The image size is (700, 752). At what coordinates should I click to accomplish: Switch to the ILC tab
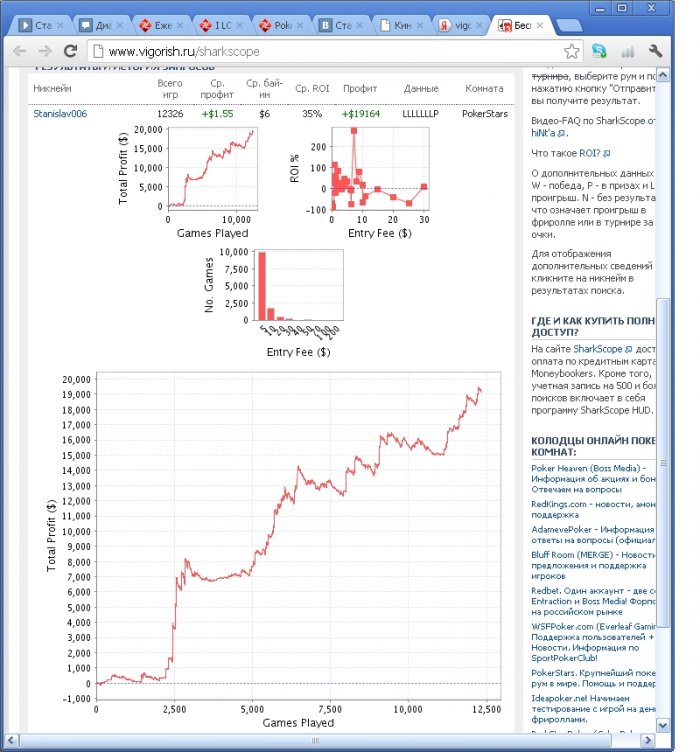click(x=216, y=25)
